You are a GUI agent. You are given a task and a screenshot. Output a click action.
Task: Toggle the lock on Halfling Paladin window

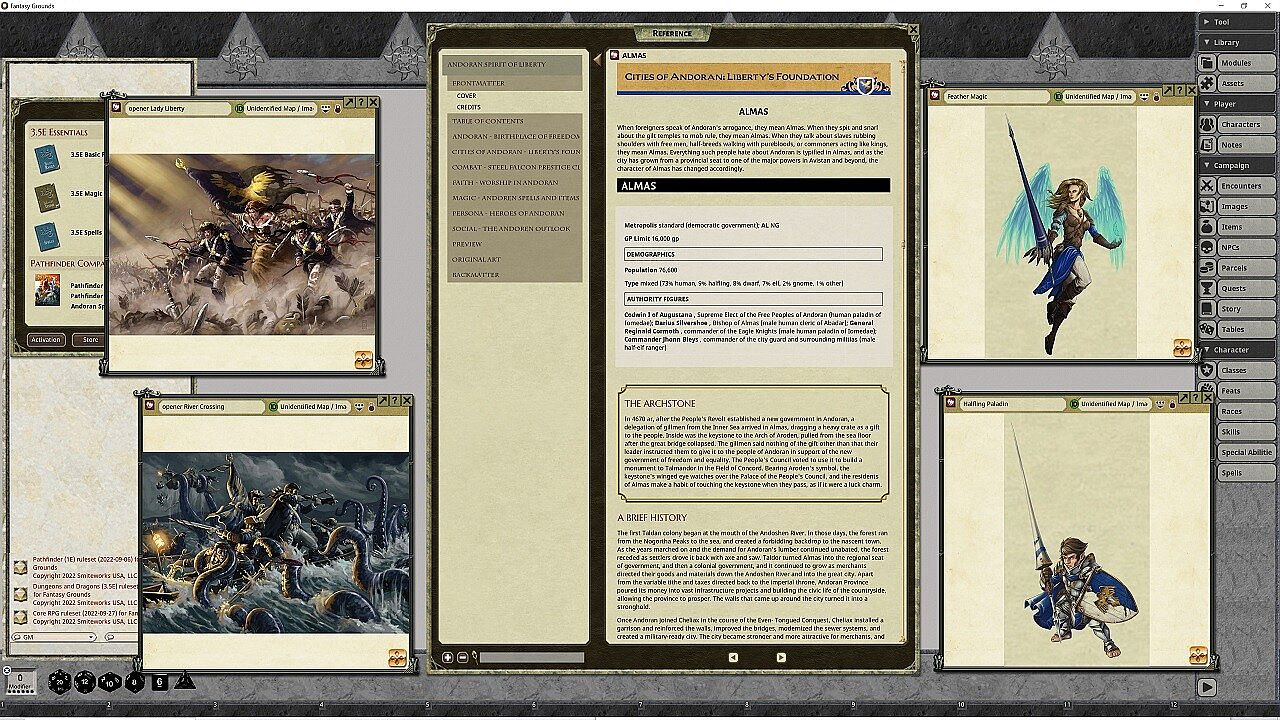coord(1172,404)
